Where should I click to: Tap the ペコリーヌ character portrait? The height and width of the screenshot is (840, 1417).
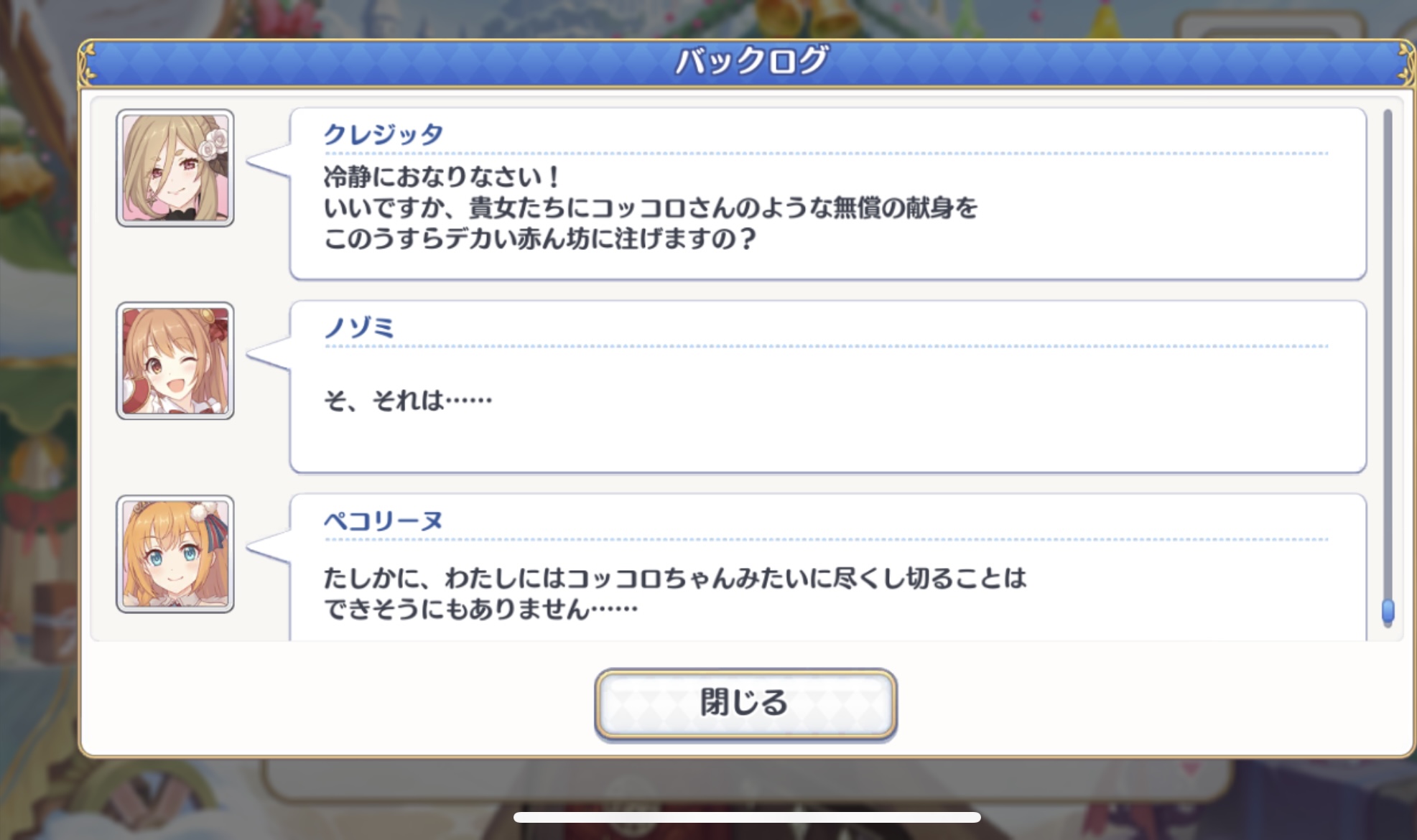[175, 554]
